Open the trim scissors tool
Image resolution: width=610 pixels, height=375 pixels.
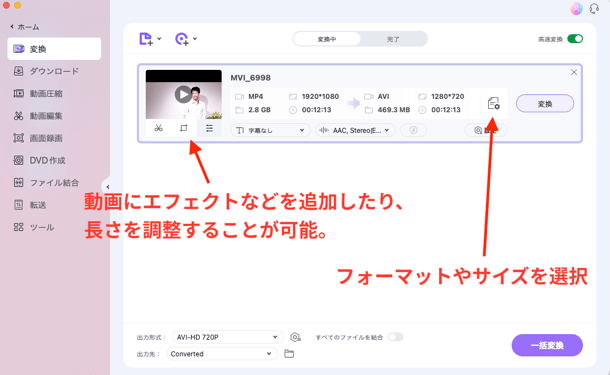[x=158, y=128]
